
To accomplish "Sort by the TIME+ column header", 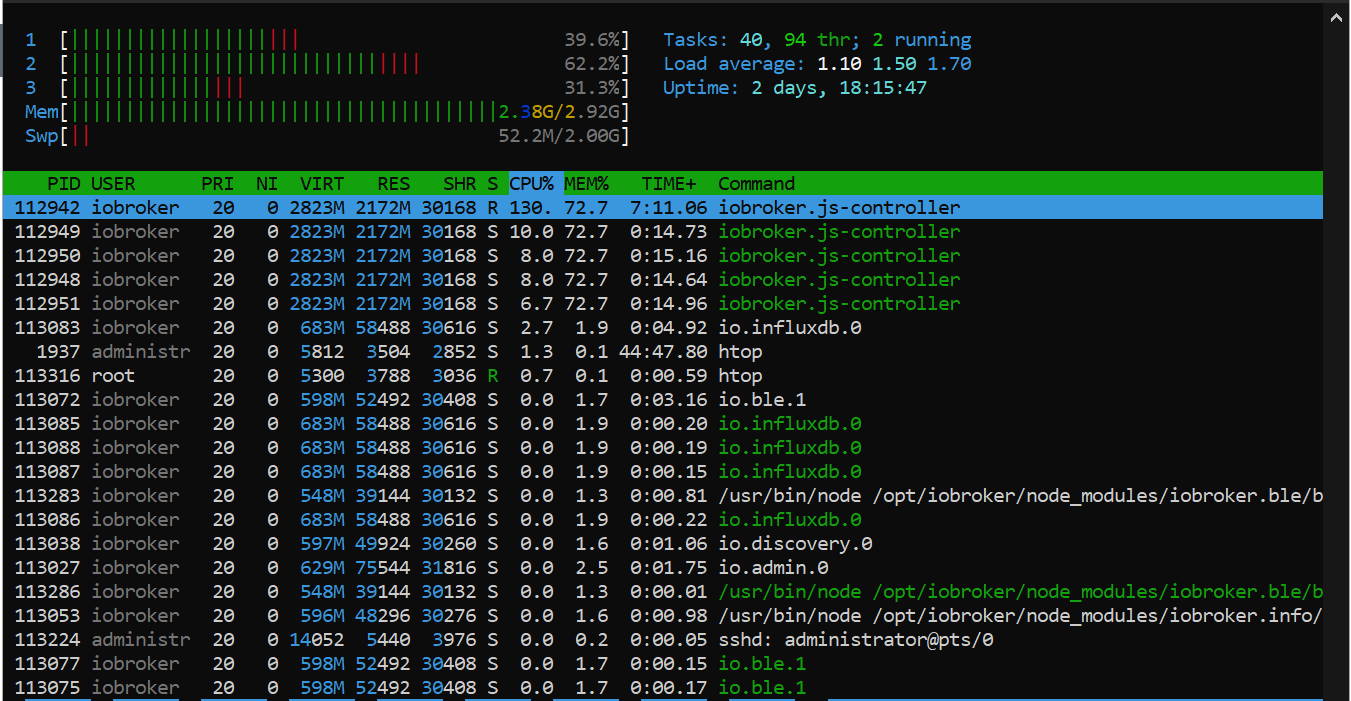I will (x=669, y=184).
